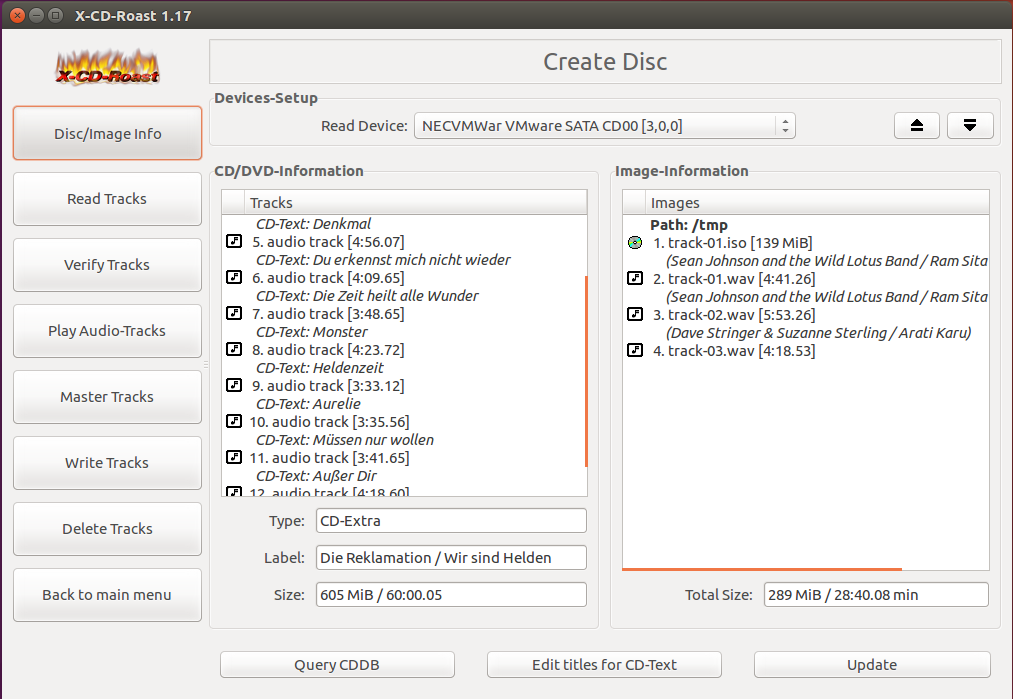Select the disc icon for track-01.iso

click(x=635, y=243)
